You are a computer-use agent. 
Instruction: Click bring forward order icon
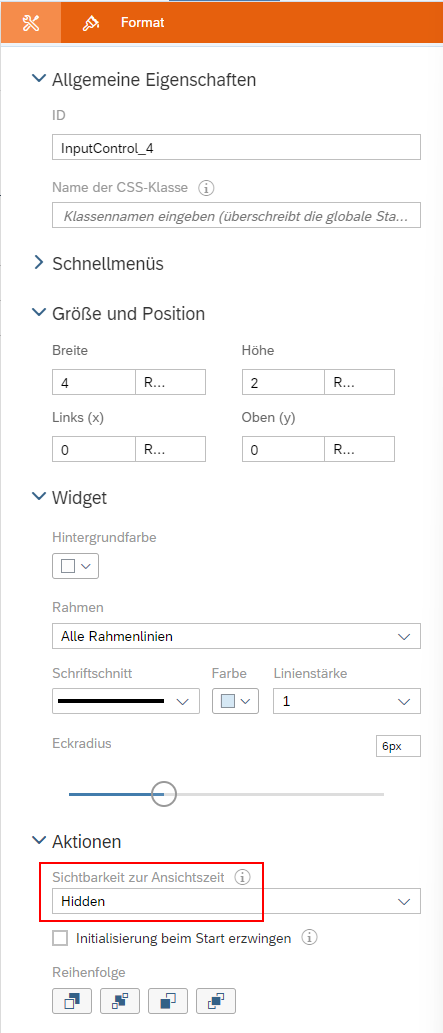click(120, 1001)
